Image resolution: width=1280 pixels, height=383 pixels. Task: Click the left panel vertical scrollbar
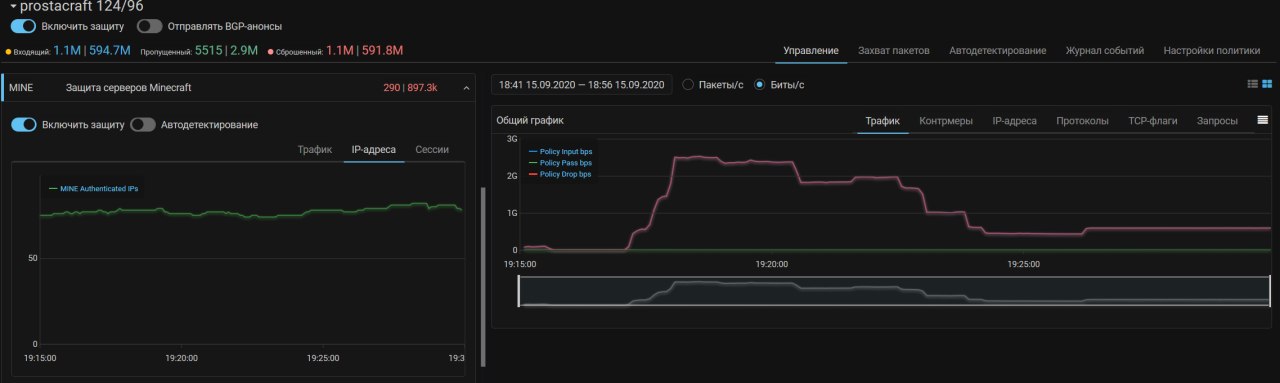483,276
